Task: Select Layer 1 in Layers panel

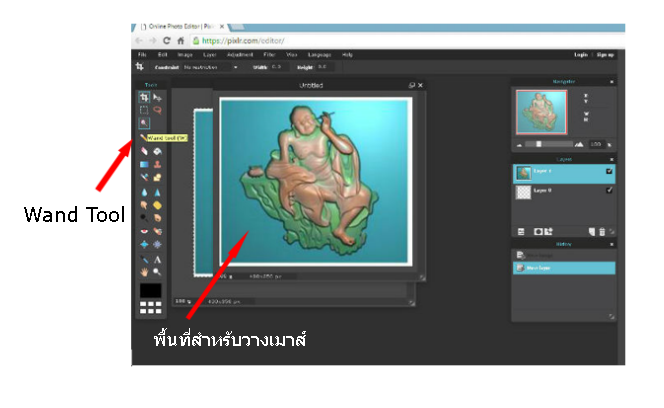Action: (564, 174)
